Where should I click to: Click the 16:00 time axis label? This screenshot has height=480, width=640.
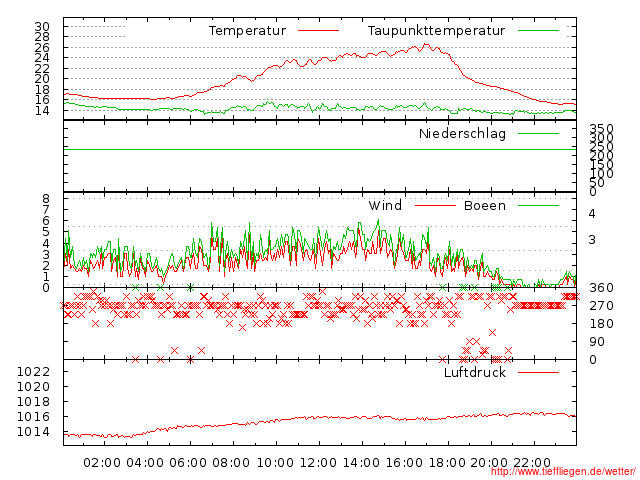(x=404, y=463)
